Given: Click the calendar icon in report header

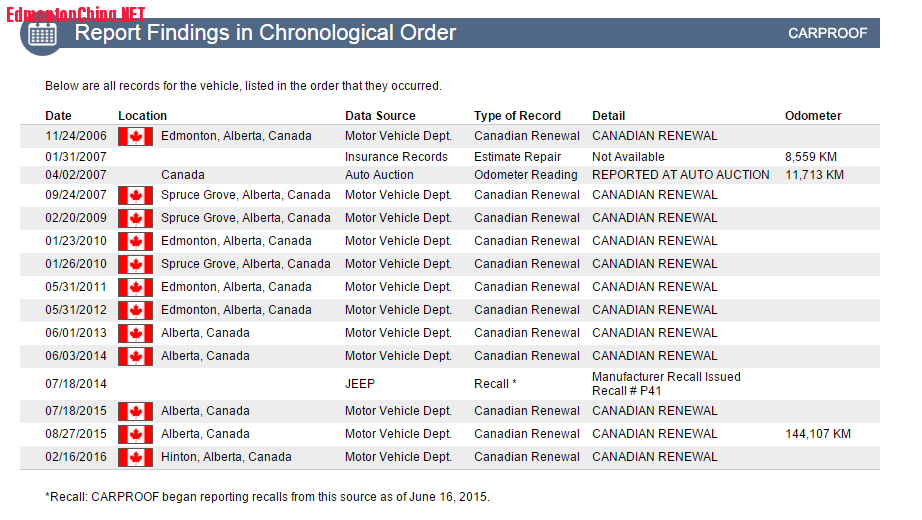Looking at the screenshot, I should click(x=43, y=34).
